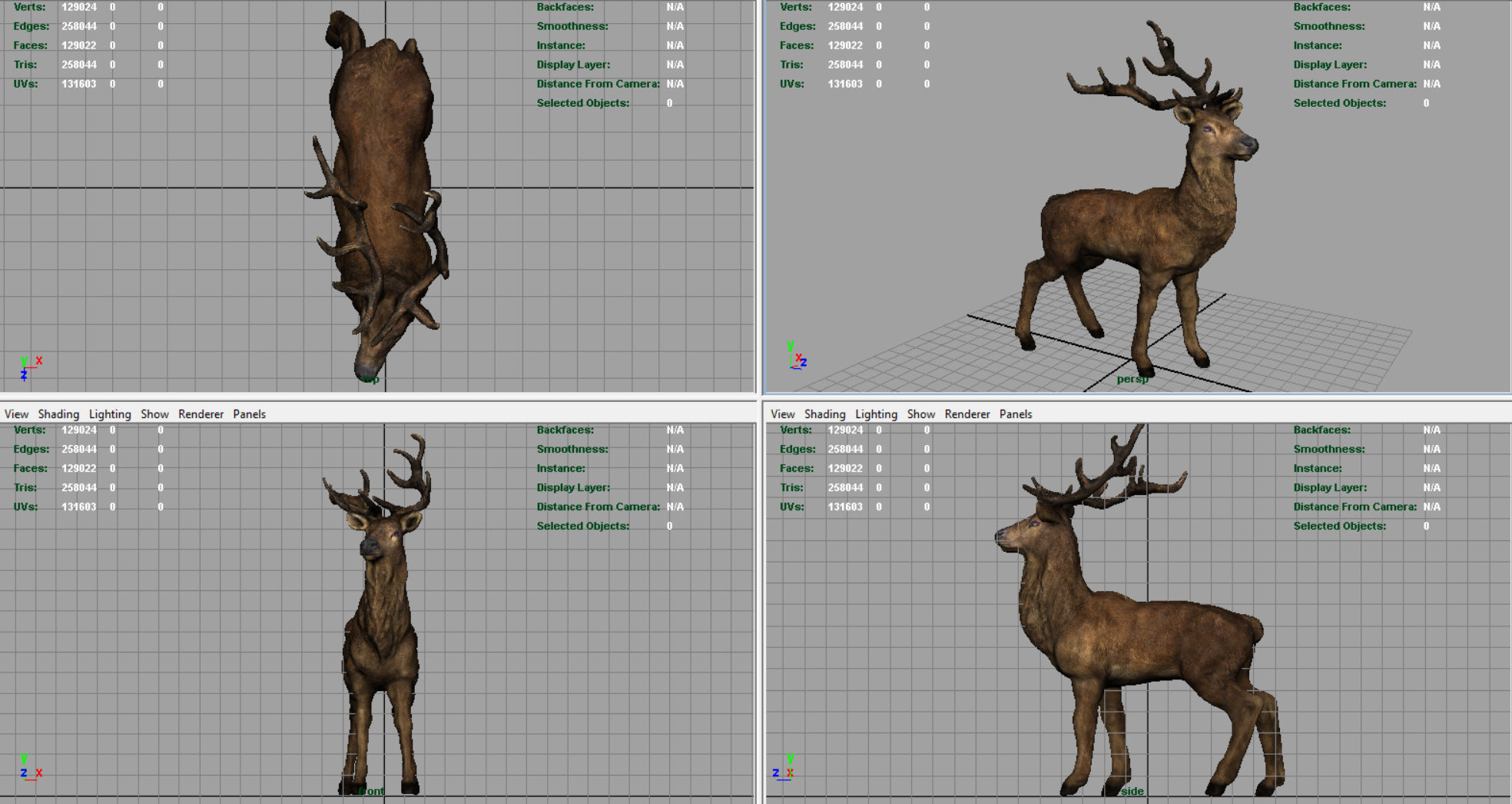
Task: Click the 'front' camera name label
Action: pyautogui.click(x=371, y=791)
